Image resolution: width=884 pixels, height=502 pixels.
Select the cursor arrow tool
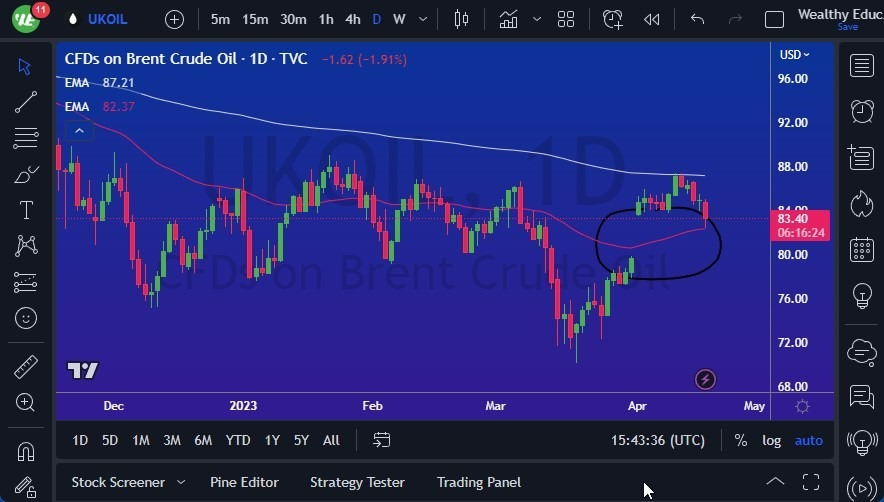(25, 67)
